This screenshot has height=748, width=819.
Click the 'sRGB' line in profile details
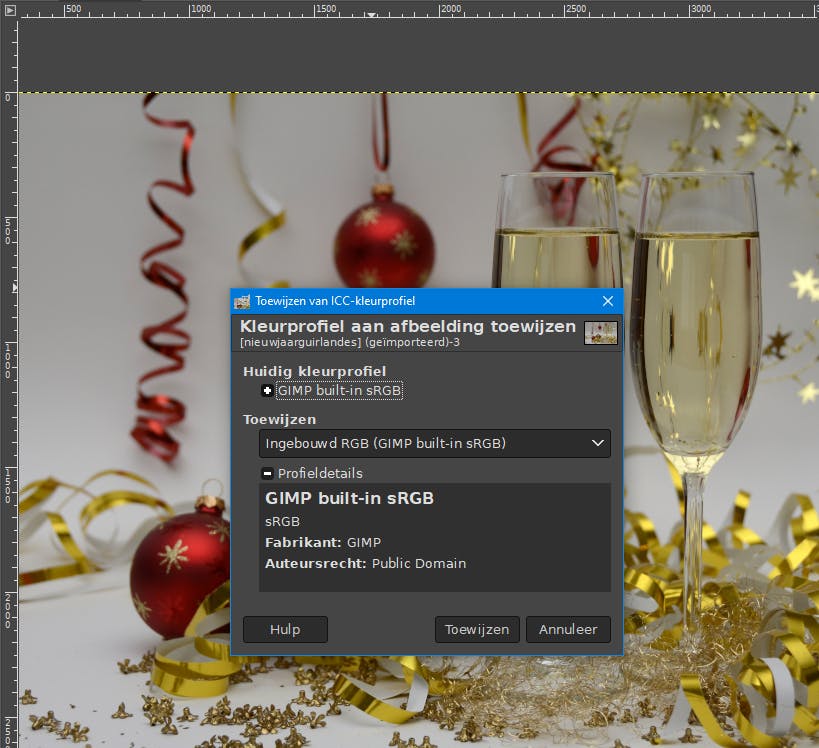click(283, 521)
